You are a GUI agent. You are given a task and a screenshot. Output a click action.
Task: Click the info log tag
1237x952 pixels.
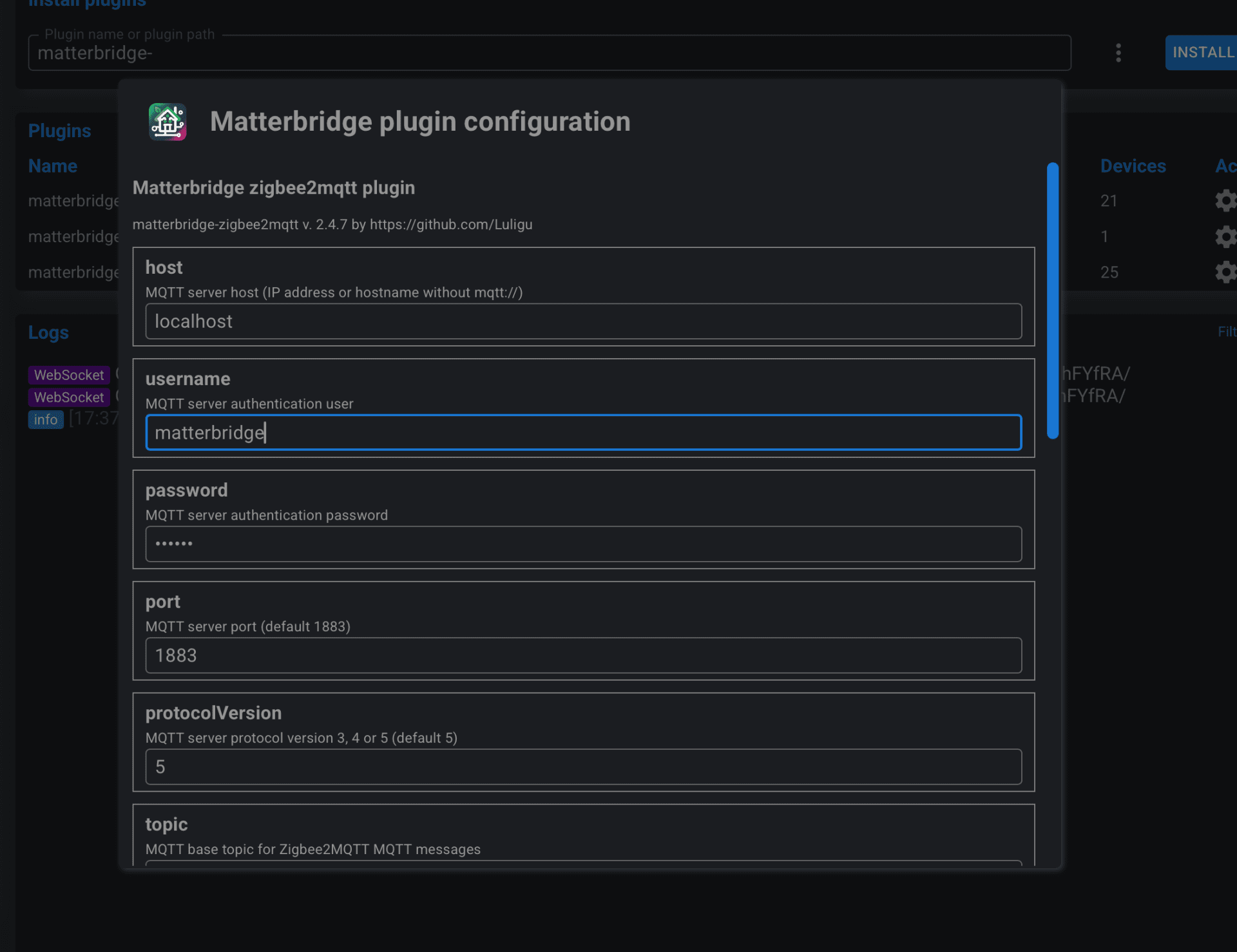[46, 420]
